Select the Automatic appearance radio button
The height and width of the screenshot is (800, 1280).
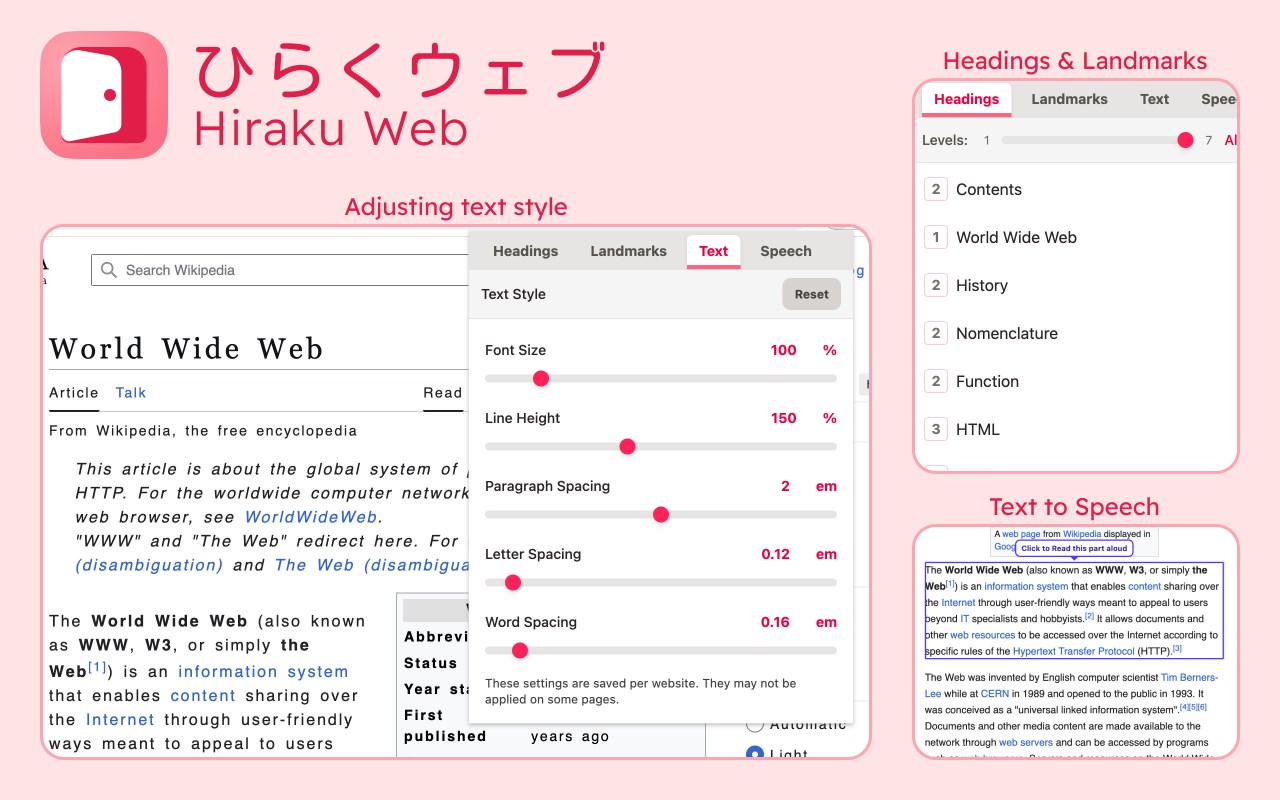click(755, 724)
